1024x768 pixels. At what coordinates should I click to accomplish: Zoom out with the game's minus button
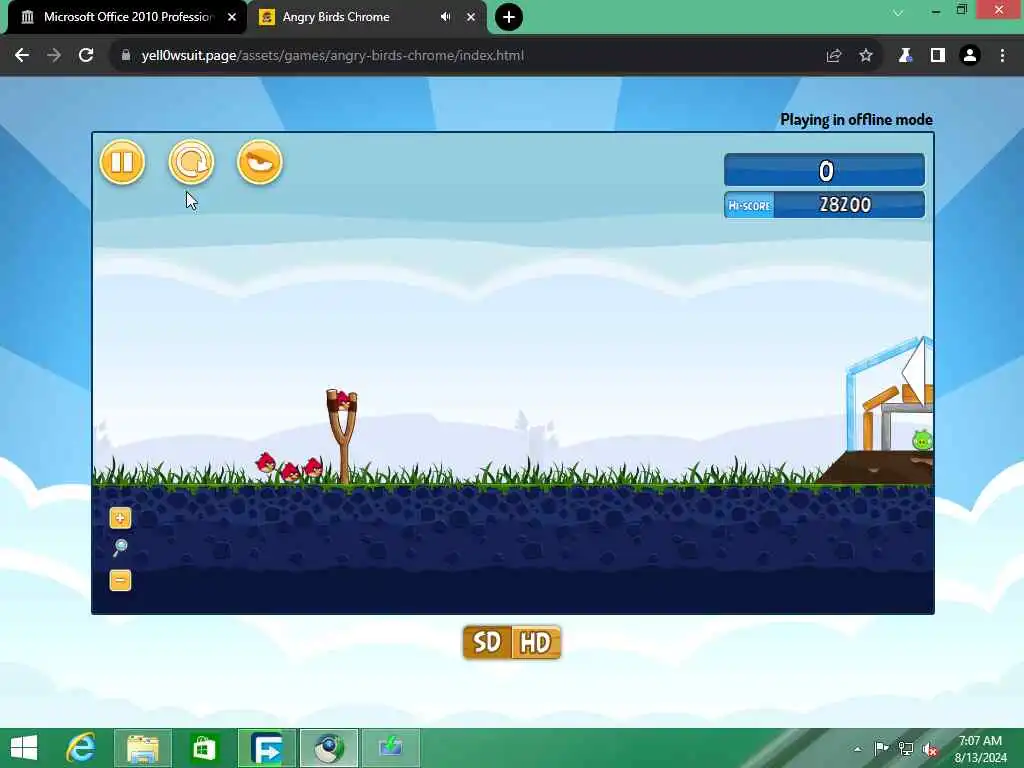(120, 580)
